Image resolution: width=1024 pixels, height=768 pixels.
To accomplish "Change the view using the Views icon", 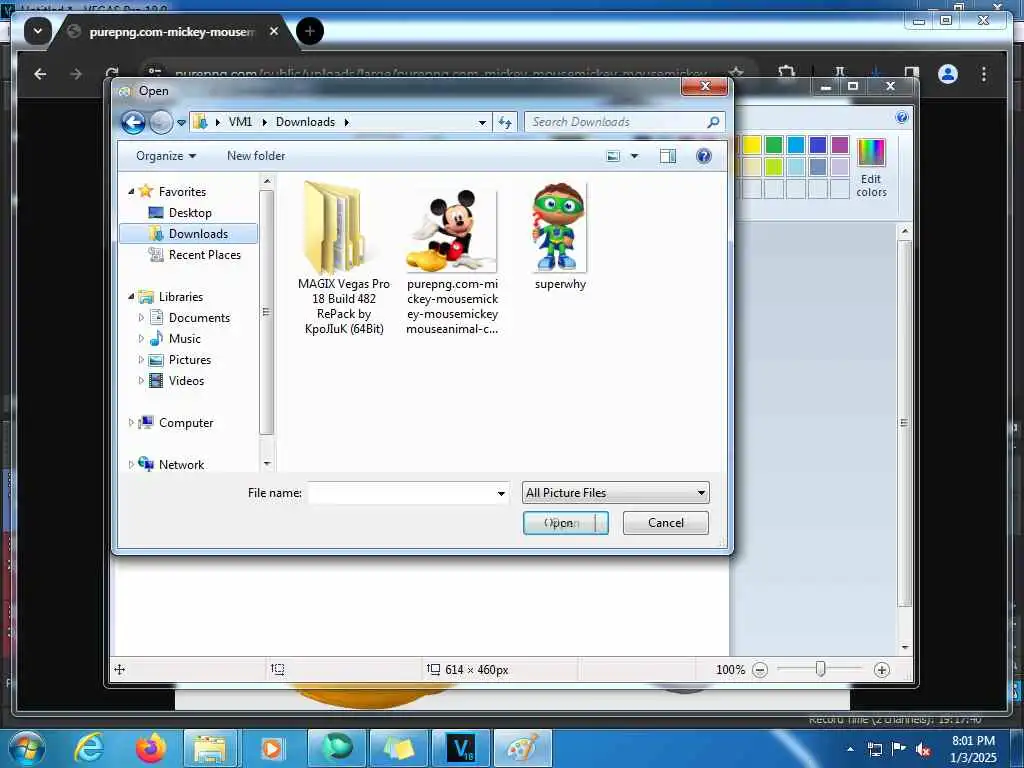I will [613, 156].
